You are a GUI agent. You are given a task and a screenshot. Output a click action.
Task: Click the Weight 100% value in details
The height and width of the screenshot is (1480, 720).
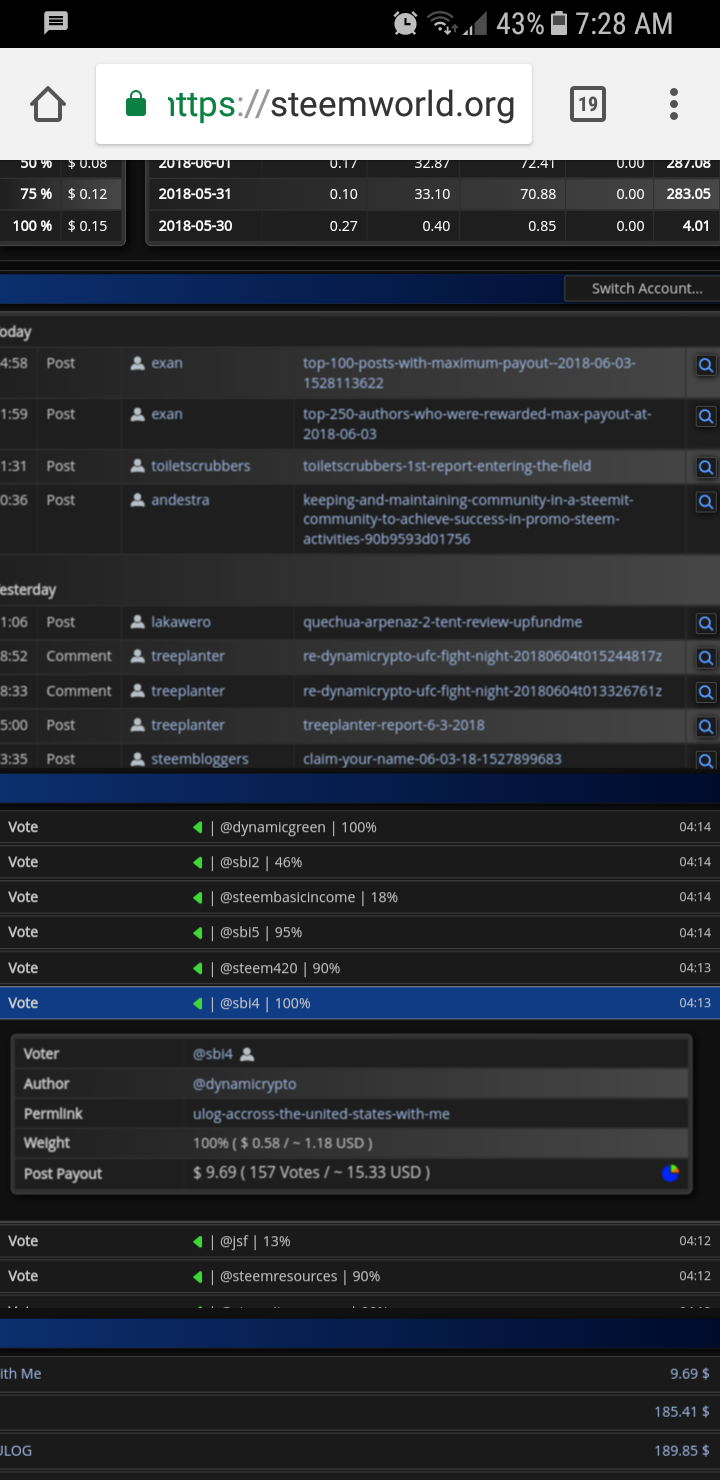click(283, 1143)
